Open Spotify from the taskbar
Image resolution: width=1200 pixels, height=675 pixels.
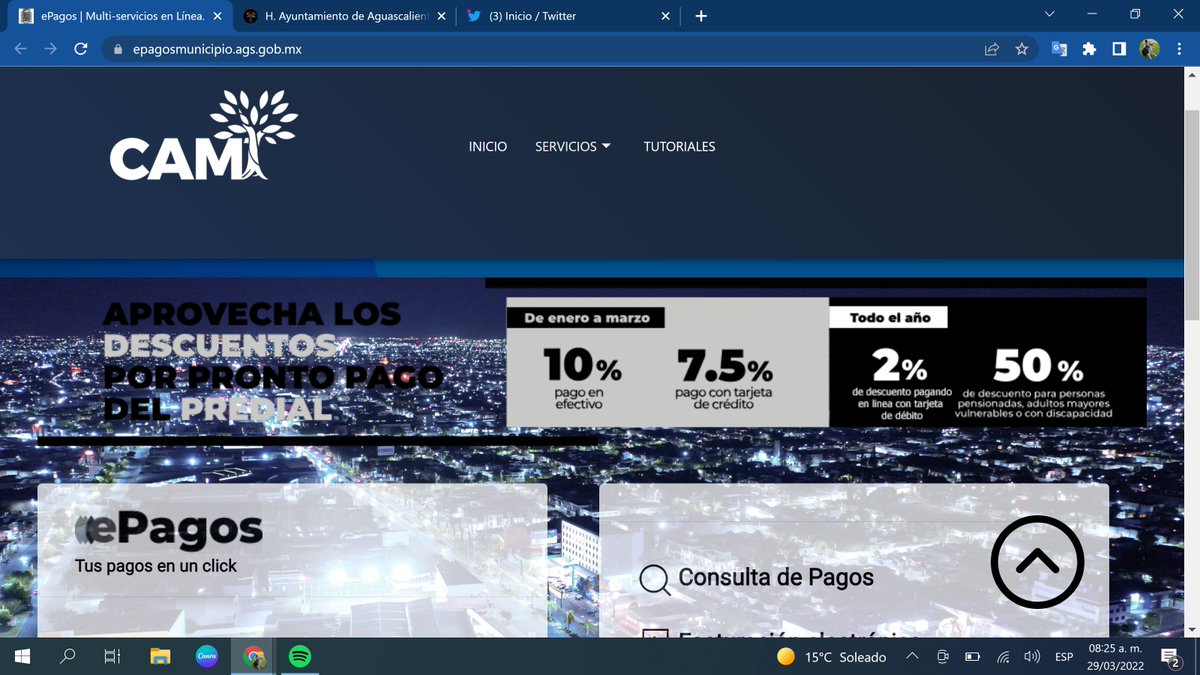[x=299, y=657]
